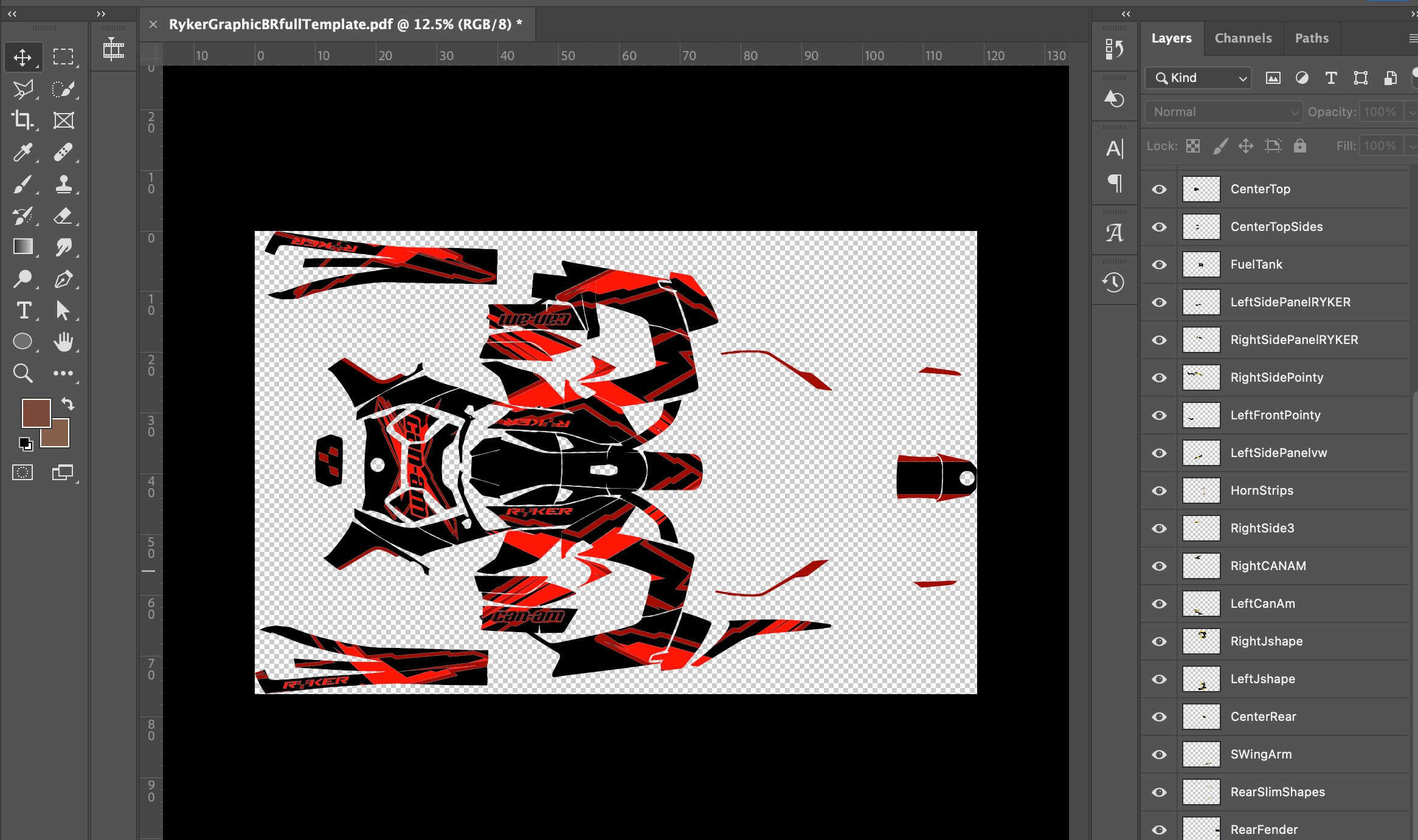The width and height of the screenshot is (1418, 840).
Task: Swap foreground and background colors
Action: tap(67, 404)
